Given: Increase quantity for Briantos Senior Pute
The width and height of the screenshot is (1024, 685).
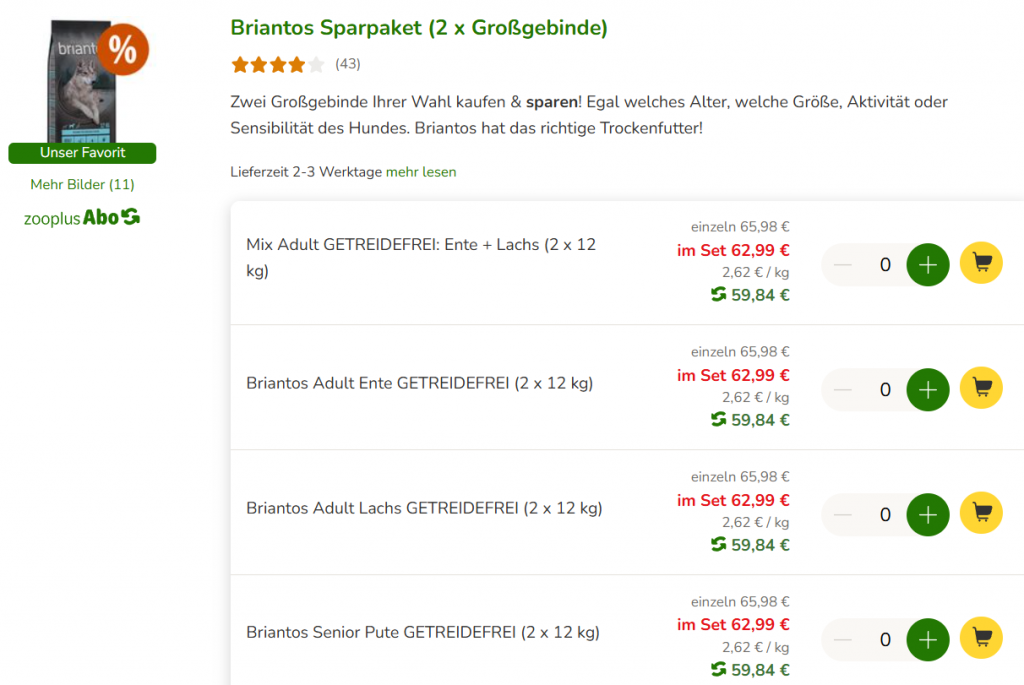Looking at the screenshot, I should [928, 640].
